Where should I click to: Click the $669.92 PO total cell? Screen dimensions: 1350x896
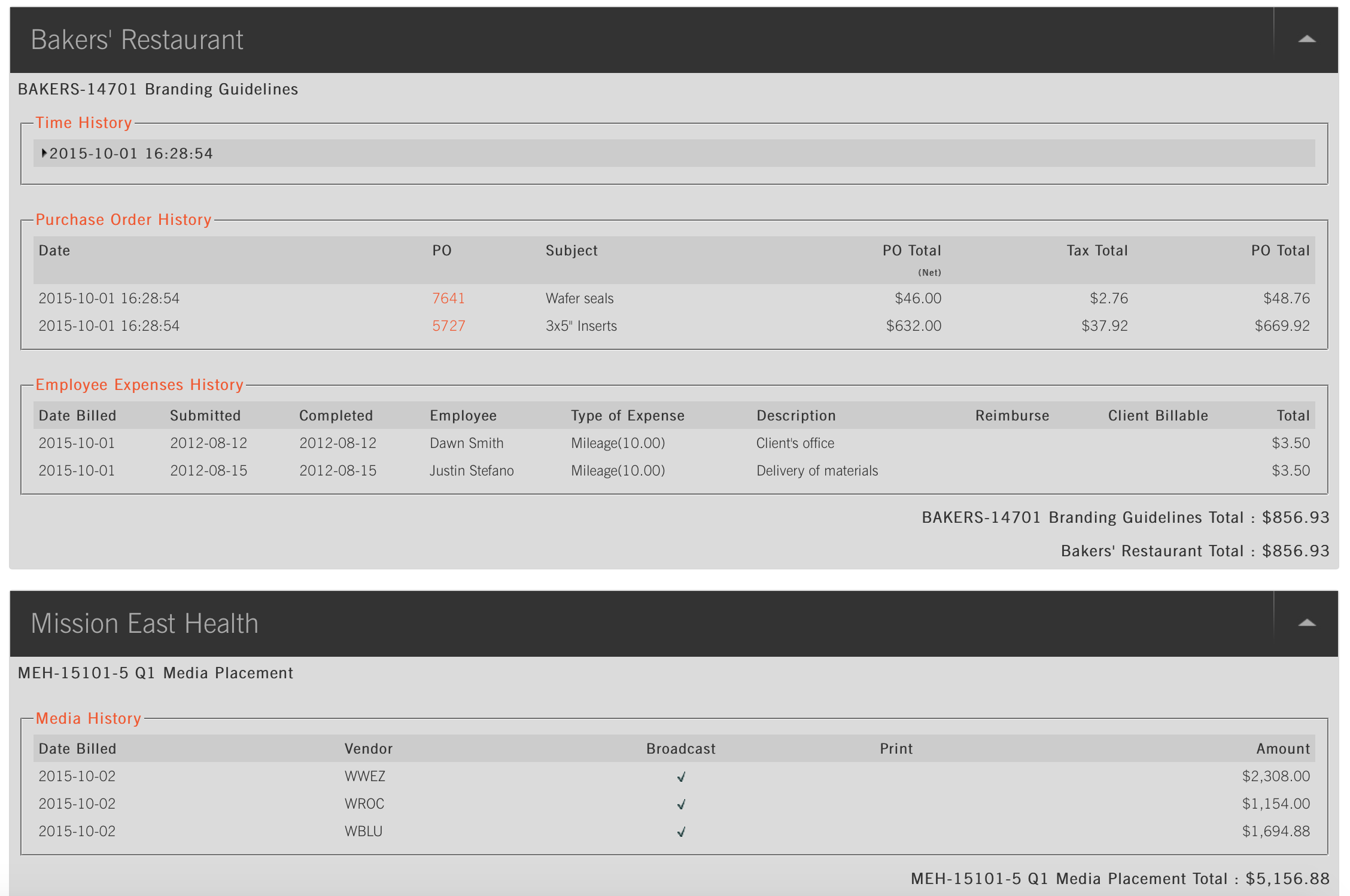[x=1282, y=326]
